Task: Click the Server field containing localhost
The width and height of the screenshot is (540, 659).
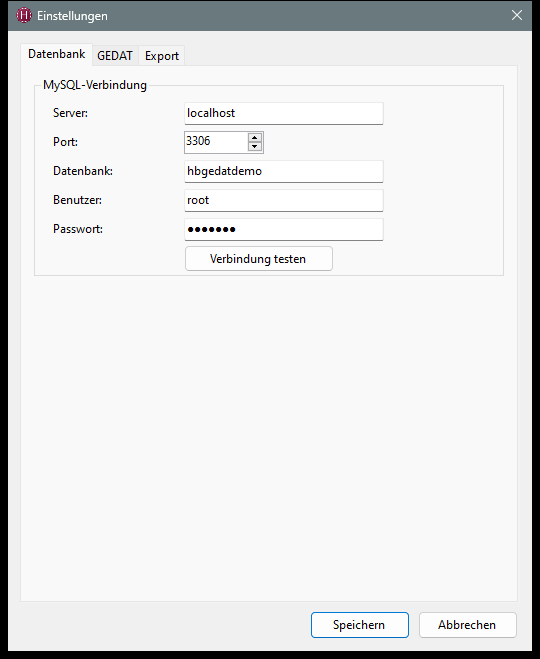Action: pyautogui.click(x=284, y=113)
